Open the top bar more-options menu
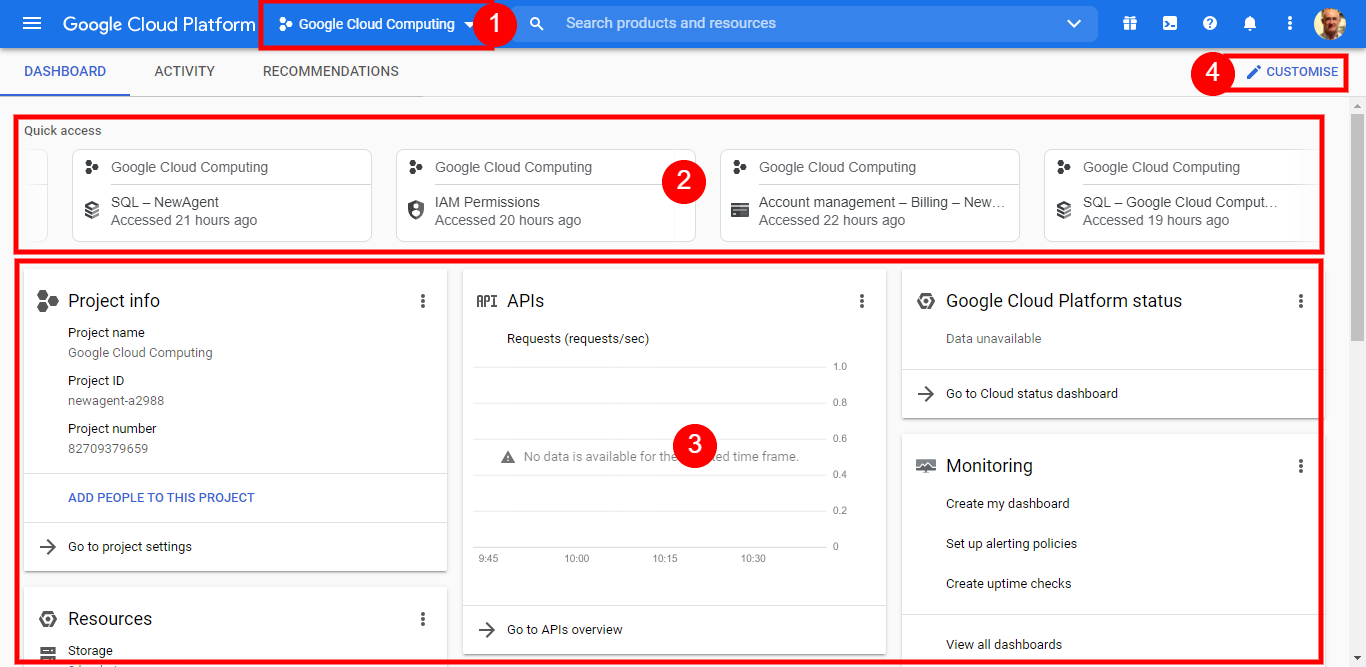Image resolution: width=1366 pixels, height=667 pixels. pyautogui.click(x=1290, y=23)
